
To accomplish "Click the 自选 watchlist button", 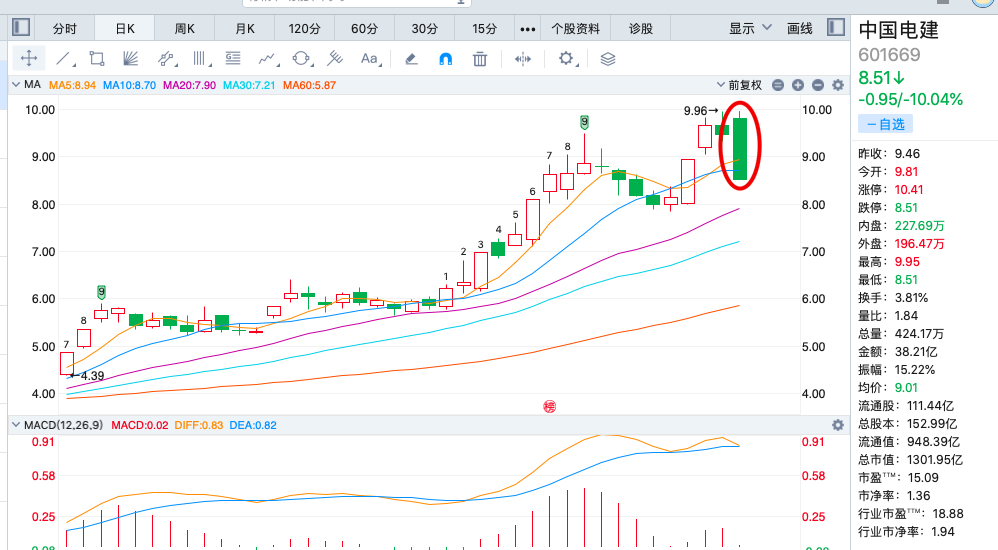I will pos(885,124).
